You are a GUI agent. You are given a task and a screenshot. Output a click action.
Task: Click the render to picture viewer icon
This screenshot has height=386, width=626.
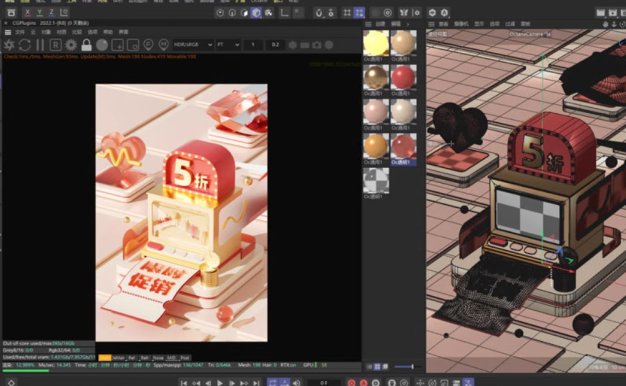(612, 13)
